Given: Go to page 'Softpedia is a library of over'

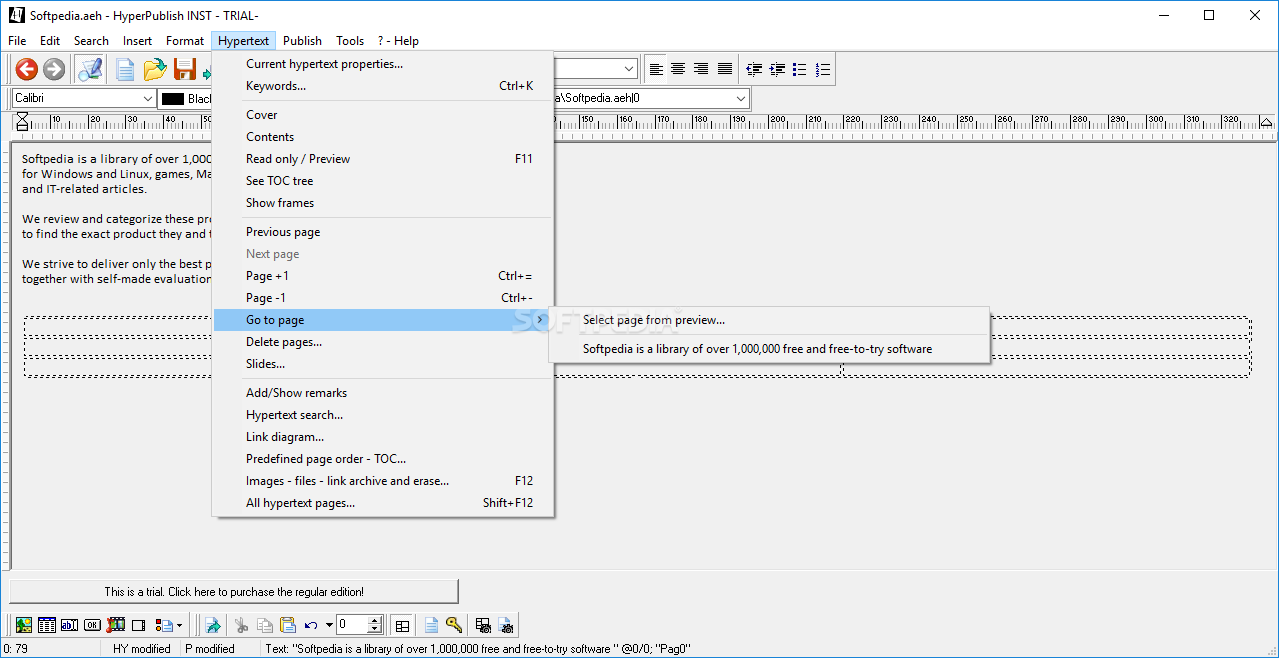Looking at the screenshot, I should (769, 349).
